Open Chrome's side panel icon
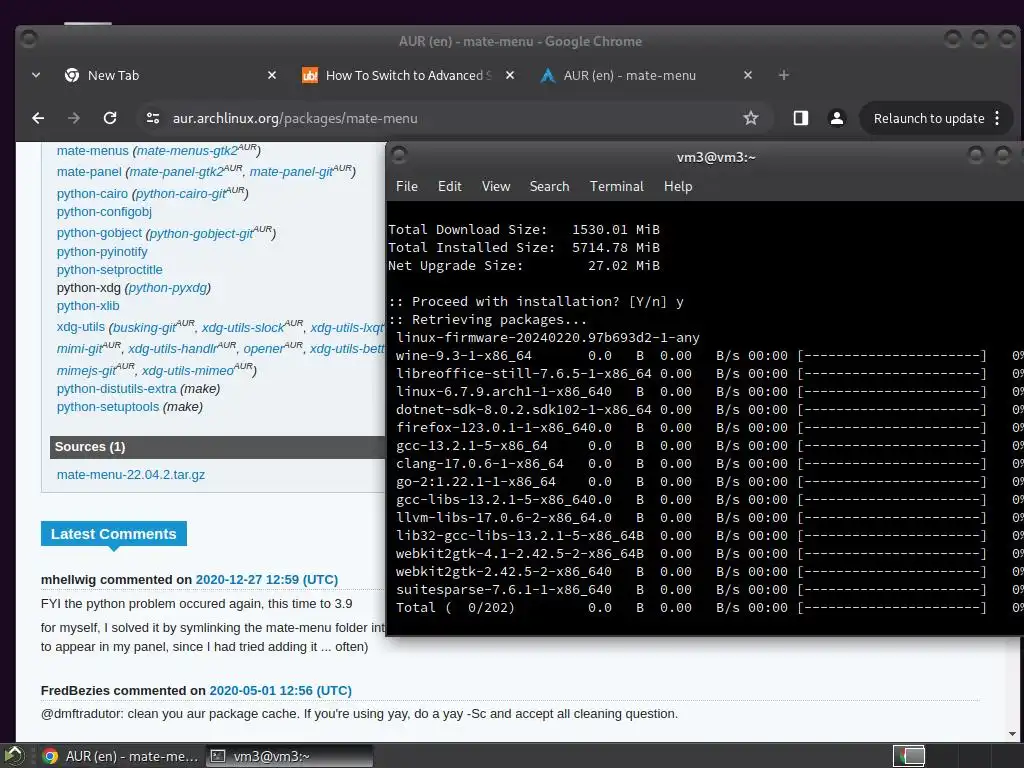The height and width of the screenshot is (768, 1024). 801,118
